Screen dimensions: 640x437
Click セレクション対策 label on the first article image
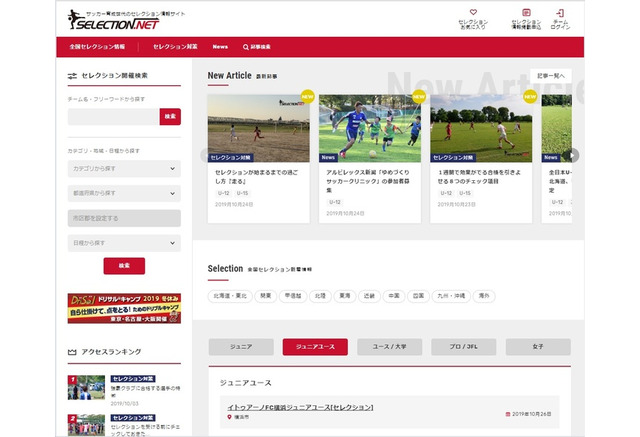(231, 157)
